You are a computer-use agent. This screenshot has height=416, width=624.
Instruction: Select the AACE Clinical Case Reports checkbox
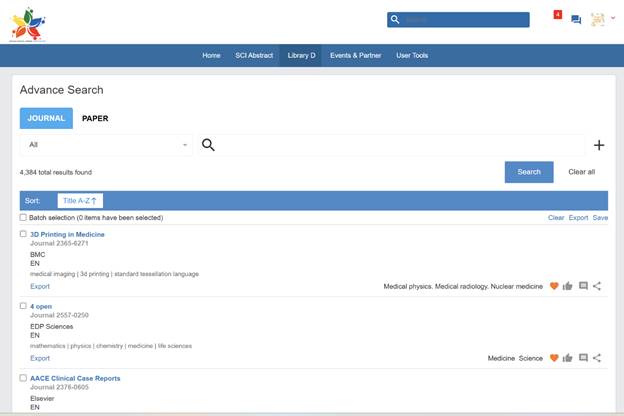24,378
